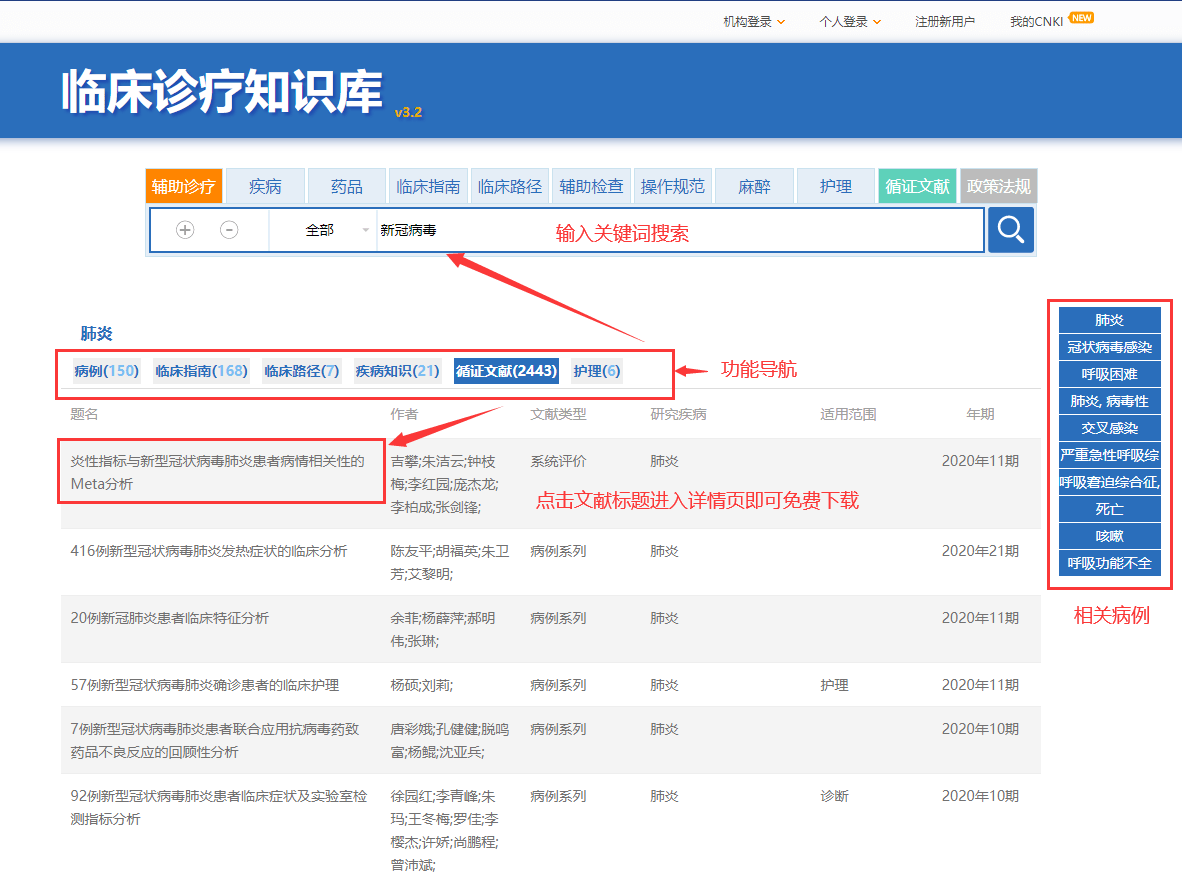Screen dimensions: 1182x883
Task: Open article 7例新型冠状病毒肺炎患者联合应用抗病毒药
Action: coord(215,740)
